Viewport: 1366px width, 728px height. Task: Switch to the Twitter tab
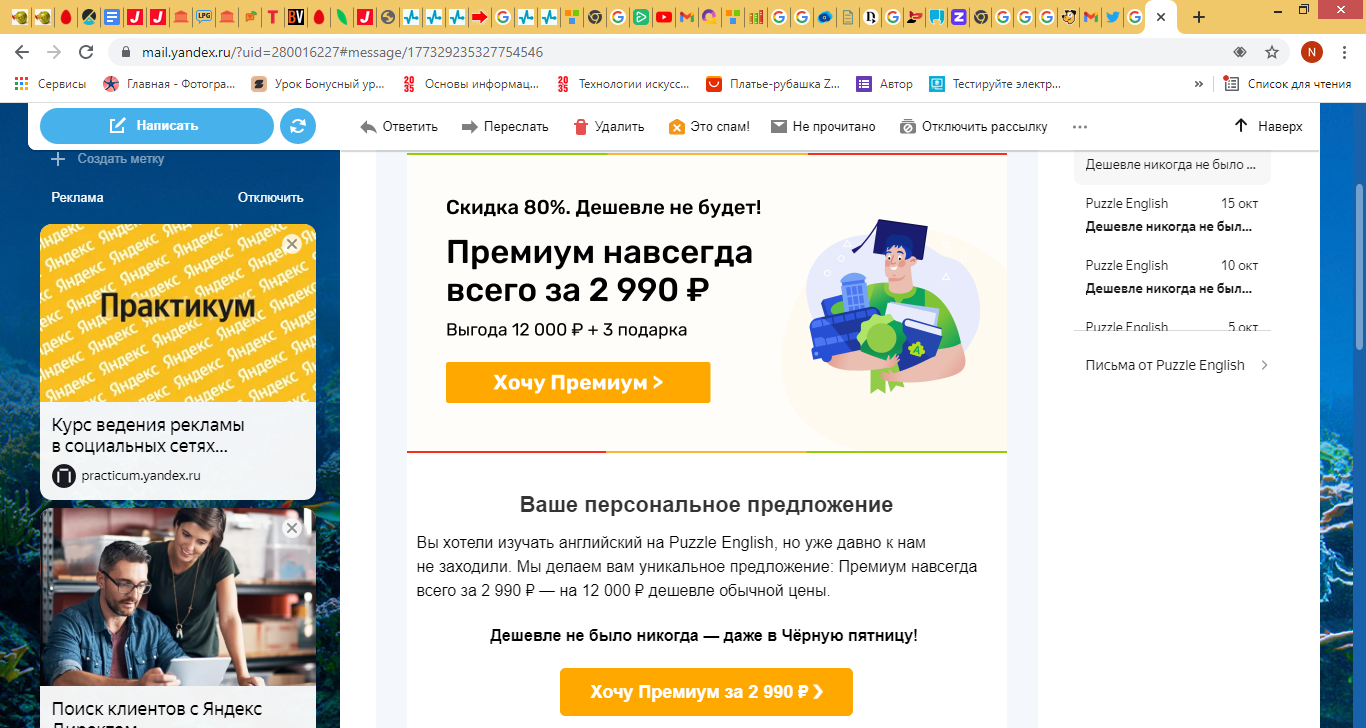[1112, 17]
